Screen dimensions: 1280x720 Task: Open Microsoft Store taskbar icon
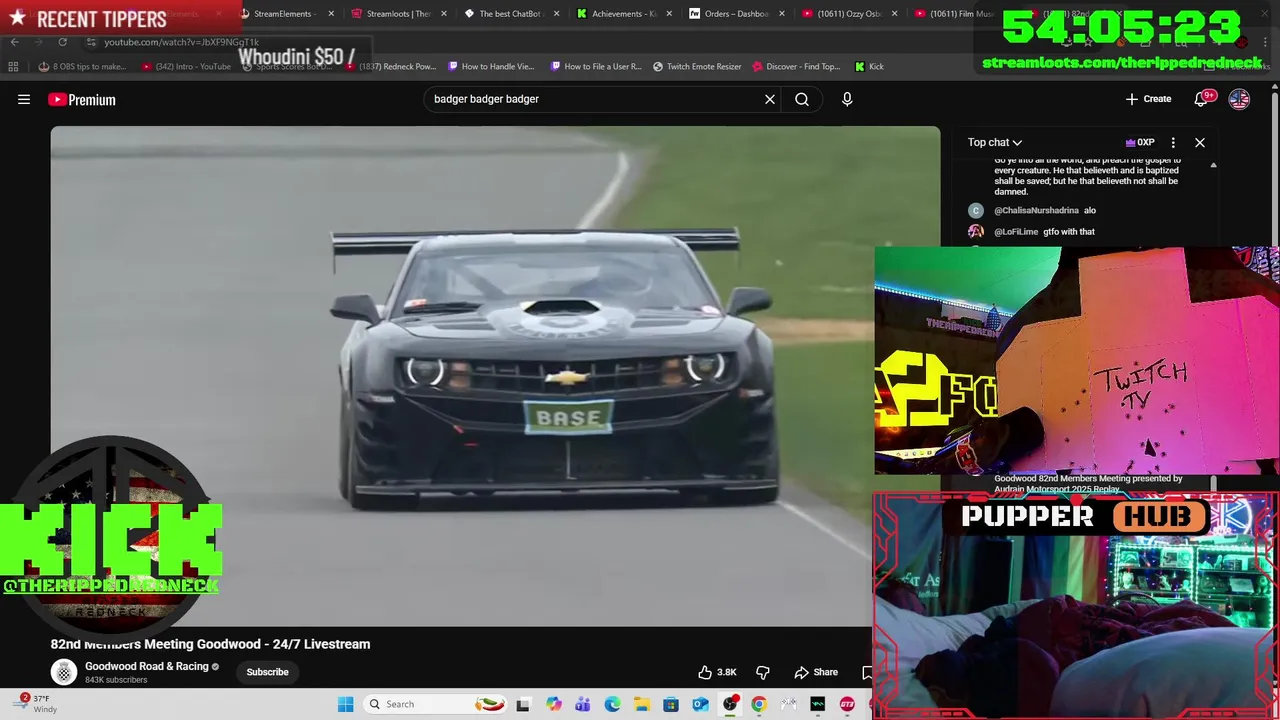point(671,704)
